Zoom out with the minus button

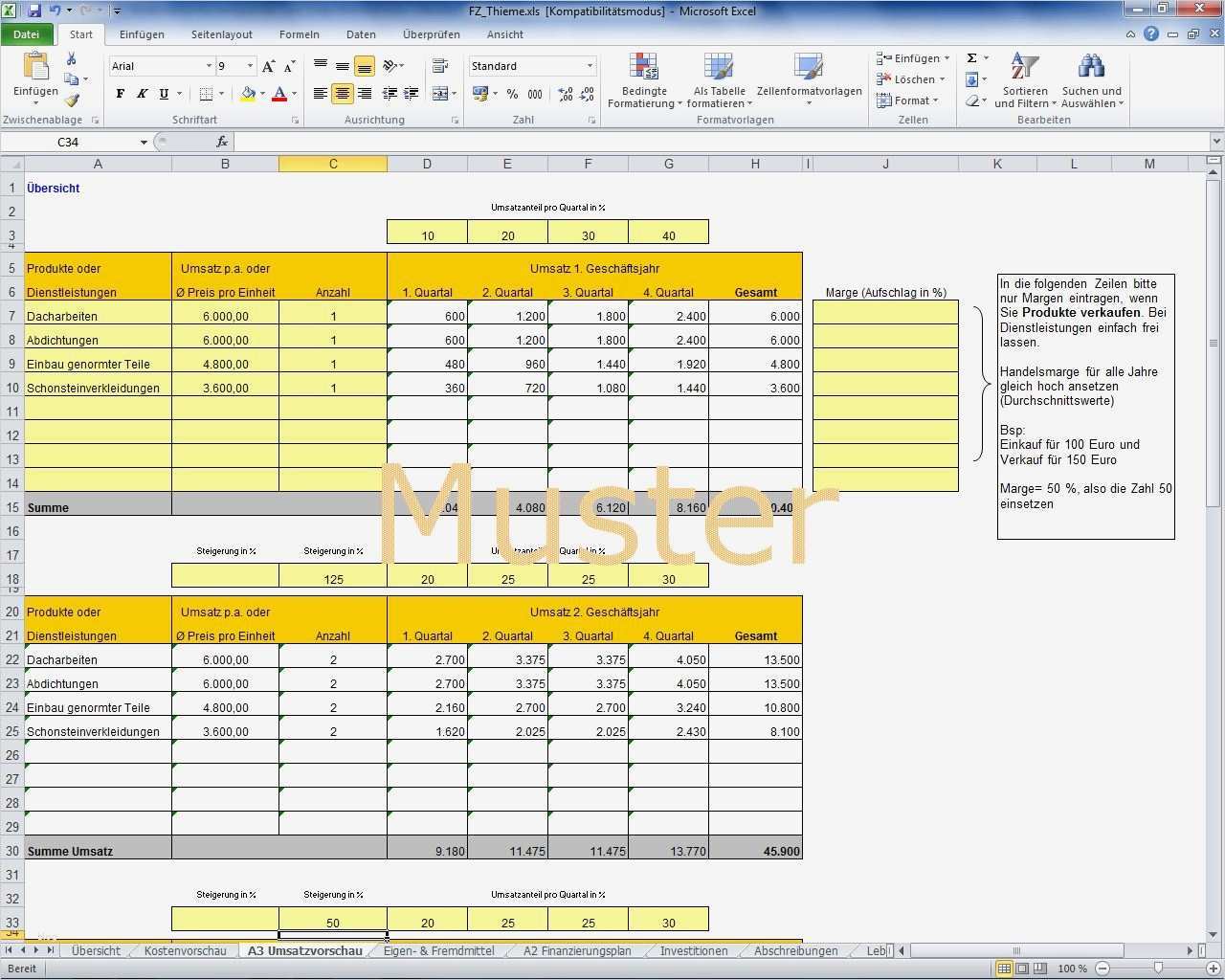[x=1103, y=969]
